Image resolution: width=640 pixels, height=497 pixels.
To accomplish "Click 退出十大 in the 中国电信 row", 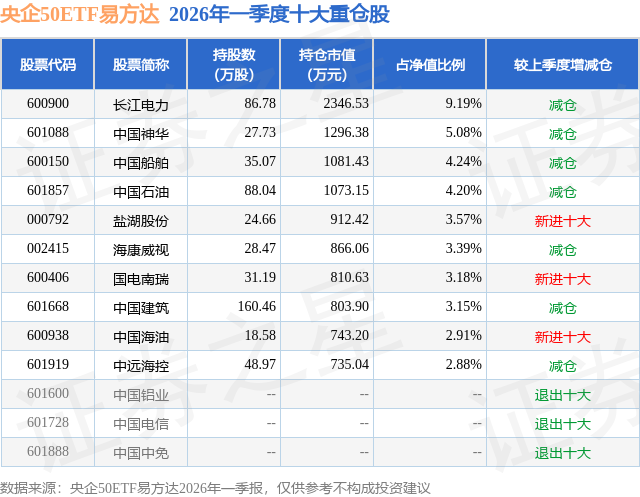I will pyautogui.click(x=563, y=424).
